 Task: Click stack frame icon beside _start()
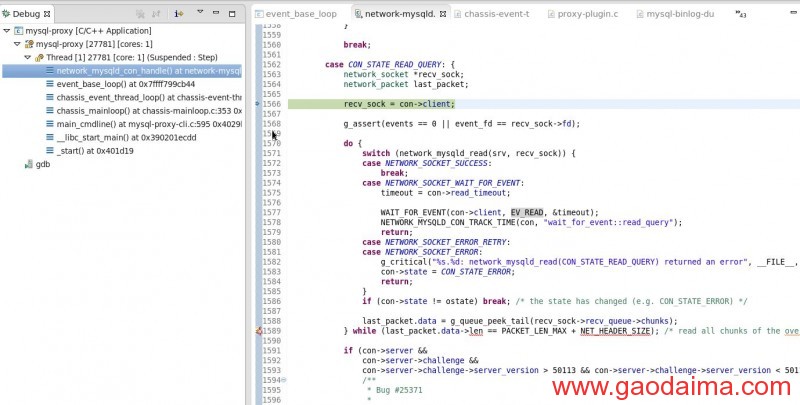tap(49, 150)
